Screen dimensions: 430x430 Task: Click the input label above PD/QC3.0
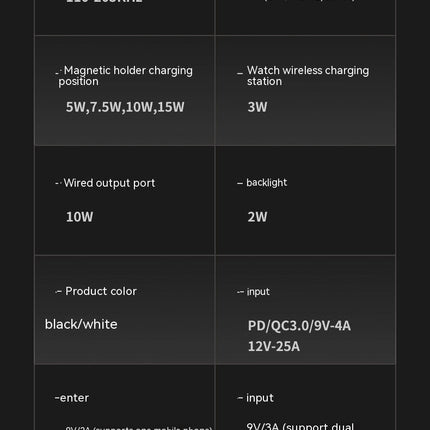pyautogui.click(x=258, y=292)
